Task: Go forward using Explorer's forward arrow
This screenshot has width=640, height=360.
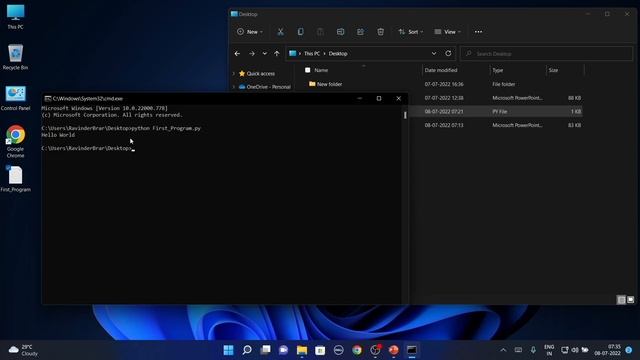Action: 252,53
